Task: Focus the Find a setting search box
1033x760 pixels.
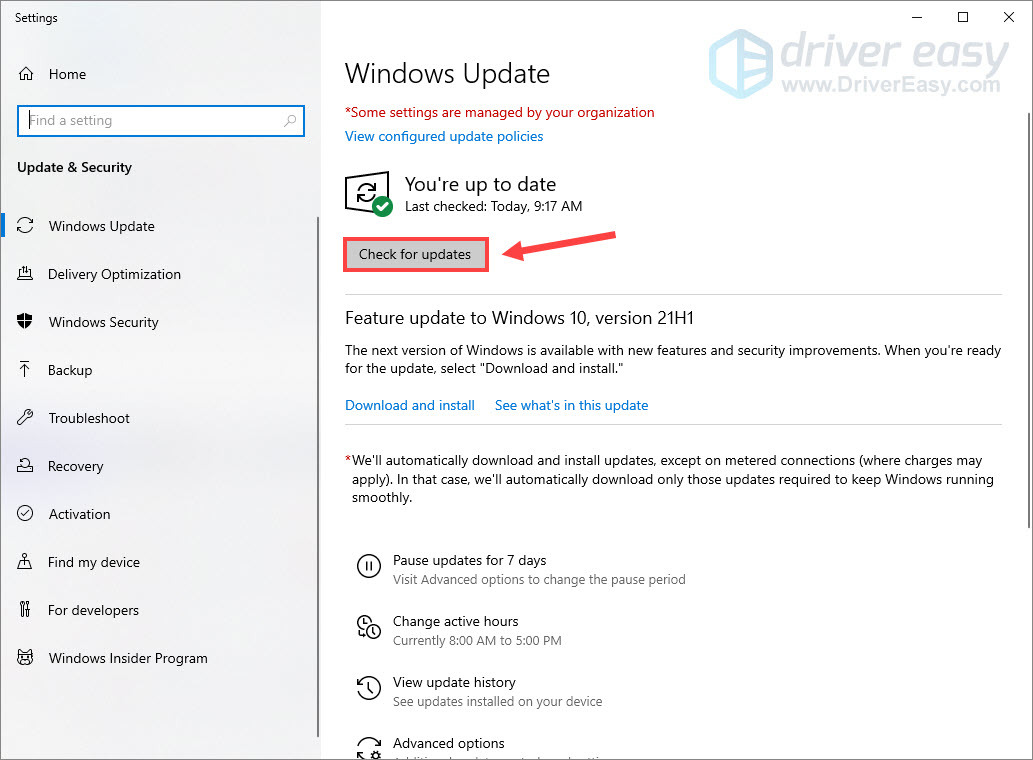Action: tap(161, 121)
